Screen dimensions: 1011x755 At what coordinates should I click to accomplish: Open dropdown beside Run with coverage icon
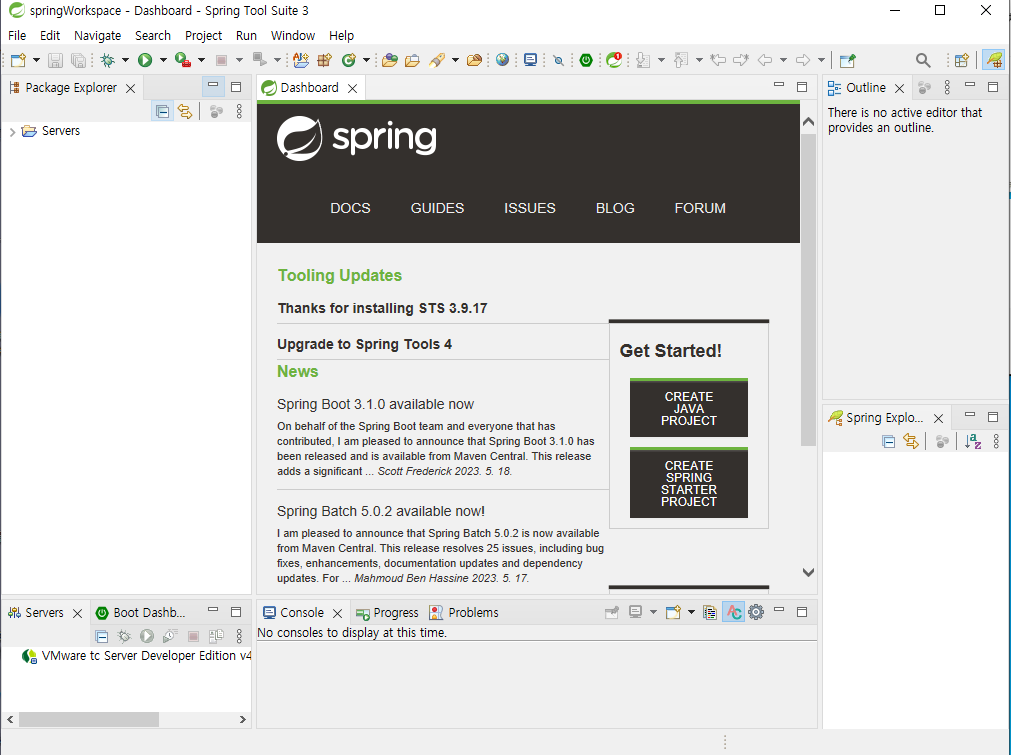pyautogui.click(x=201, y=60)
